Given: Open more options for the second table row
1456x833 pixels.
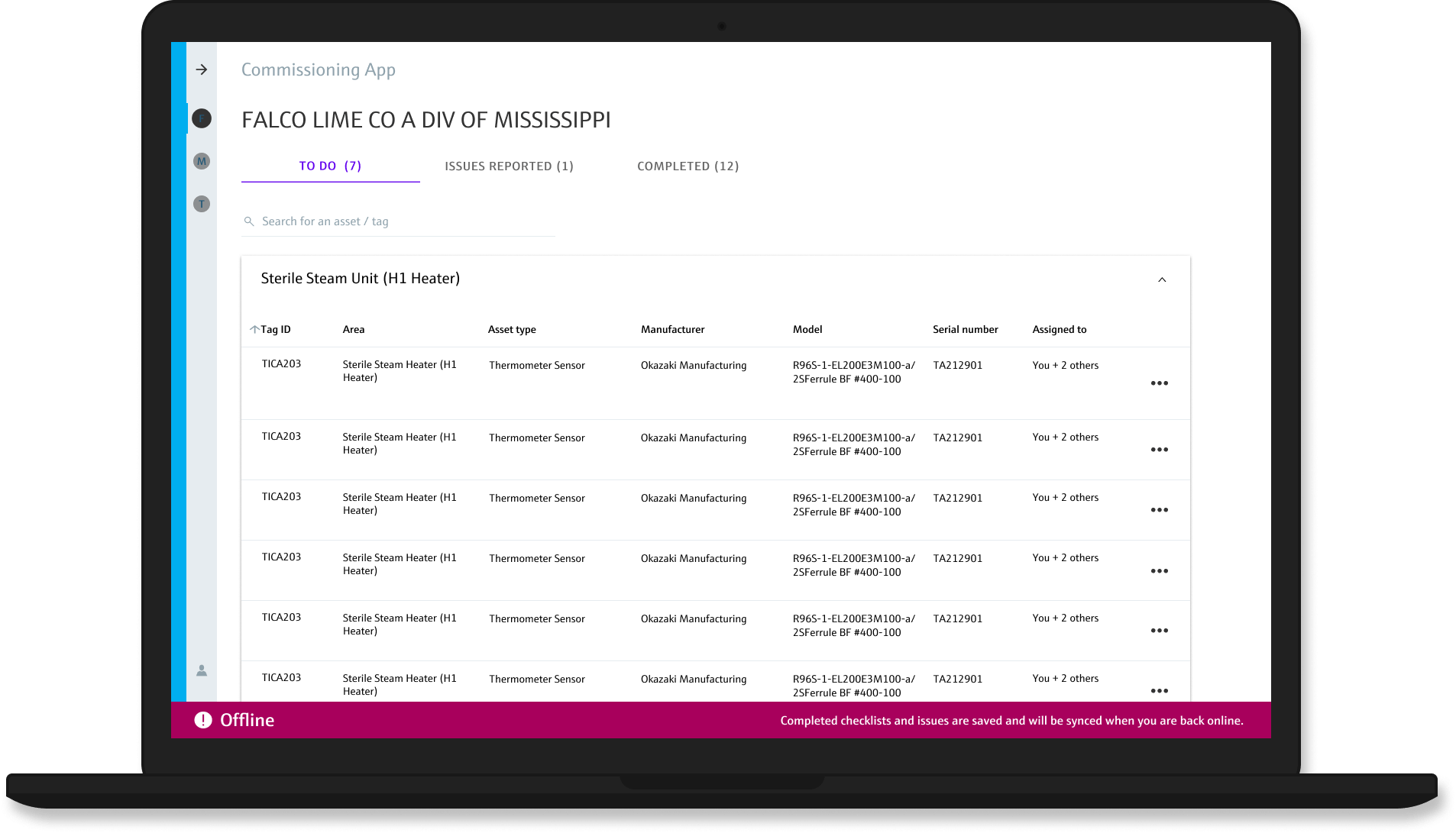Looking at the screenshot, I should (x=1159, y=450).
